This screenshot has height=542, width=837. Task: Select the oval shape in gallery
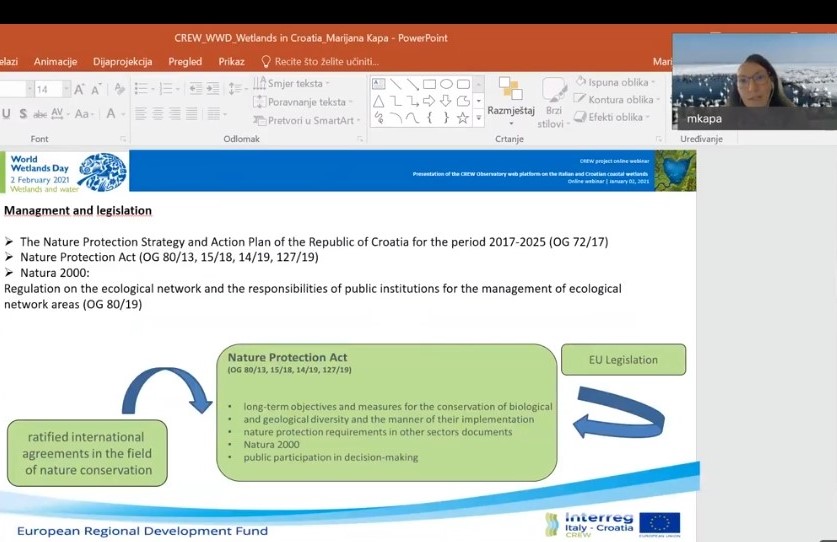point(446,84)
